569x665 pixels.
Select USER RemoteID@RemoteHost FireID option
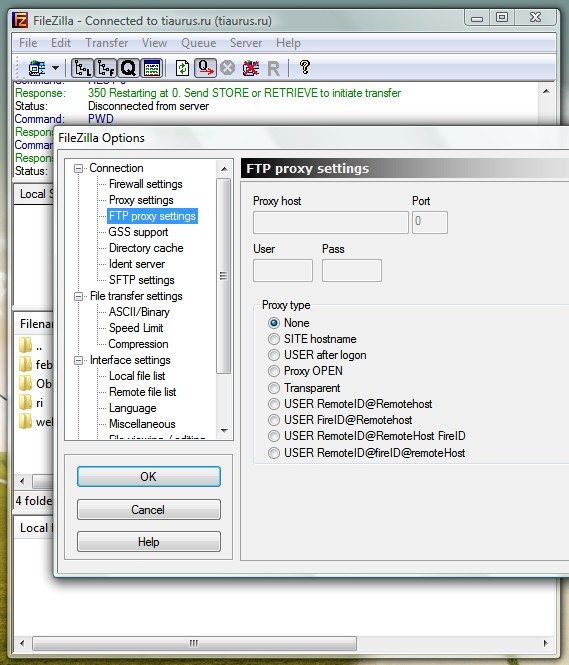[x=274, y=436]
